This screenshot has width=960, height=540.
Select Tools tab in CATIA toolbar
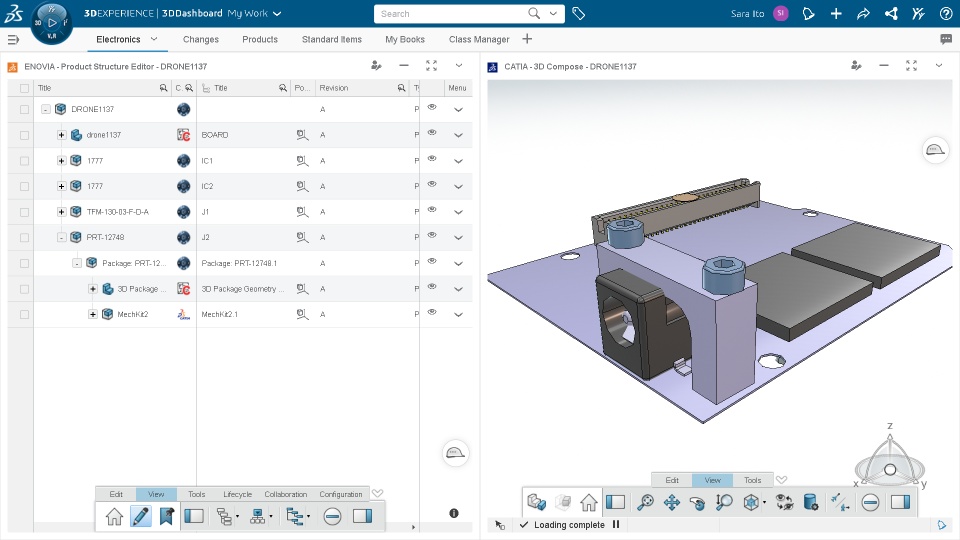point(752,480)
